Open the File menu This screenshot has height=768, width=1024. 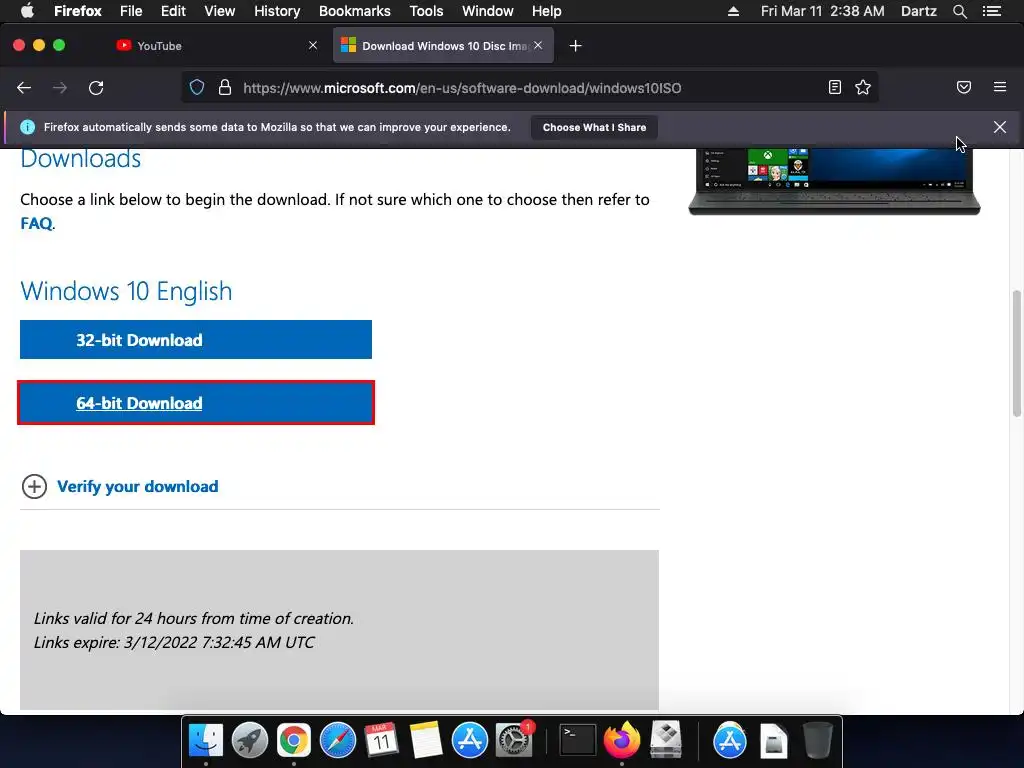[131, 11]
